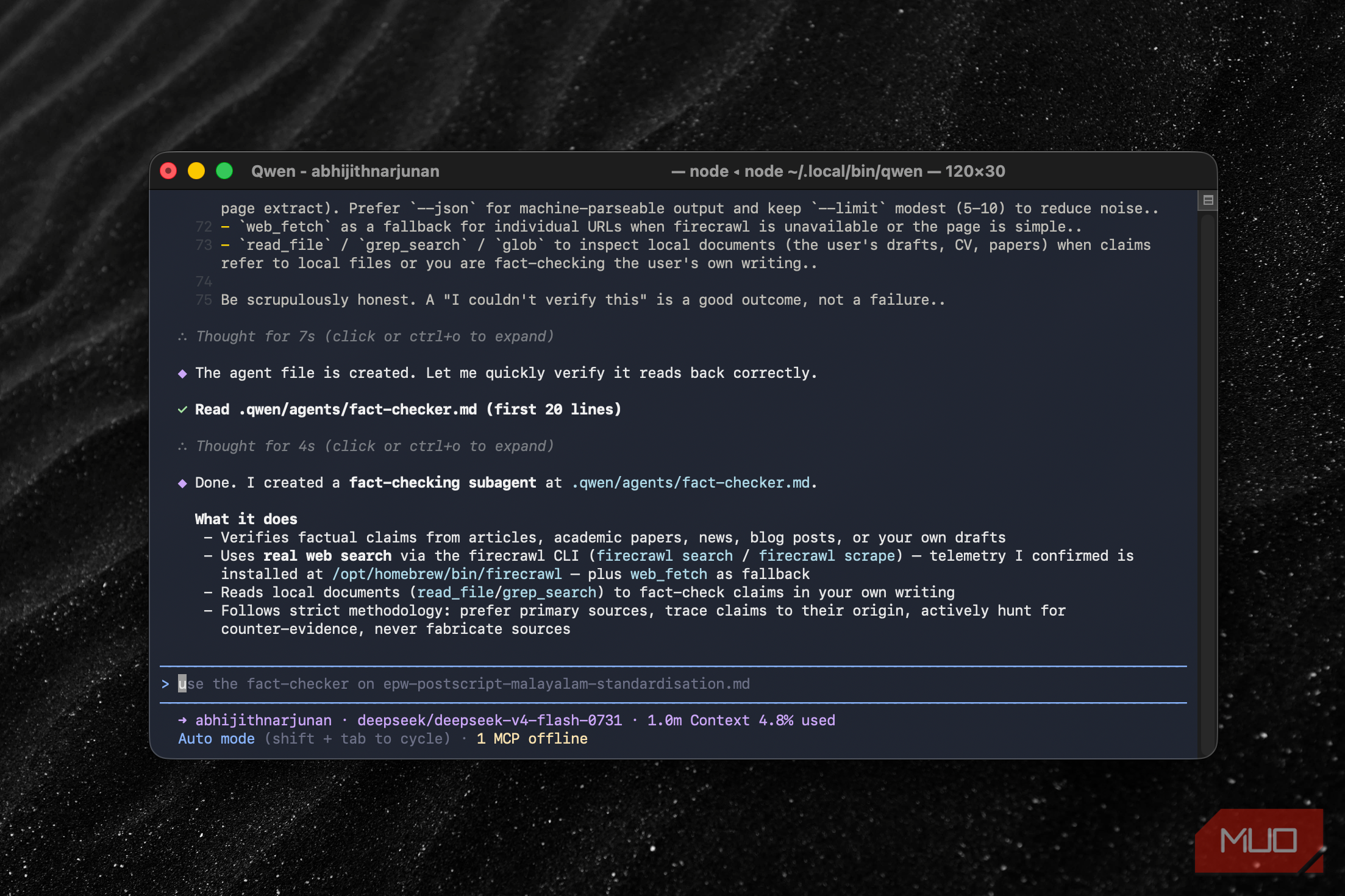Expand the 'Thought for 4s' block
This screenshot has width=1345, height=896.
(366, 446)
